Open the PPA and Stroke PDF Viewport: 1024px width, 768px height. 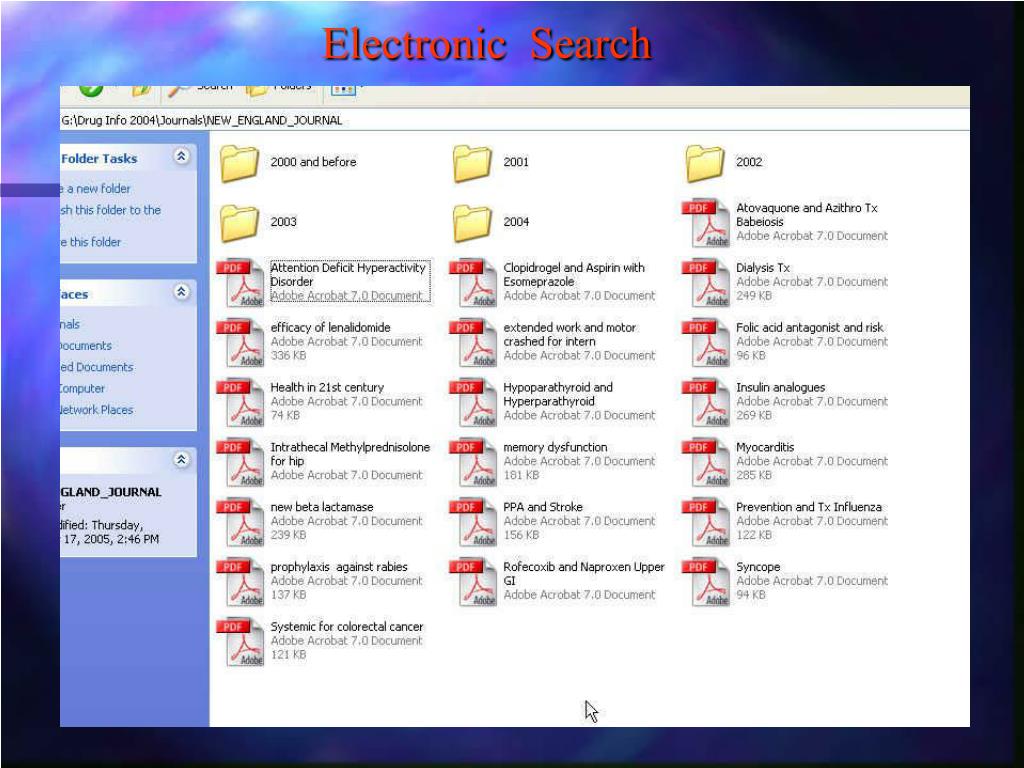pyautogui.click(x=473, y=522)
